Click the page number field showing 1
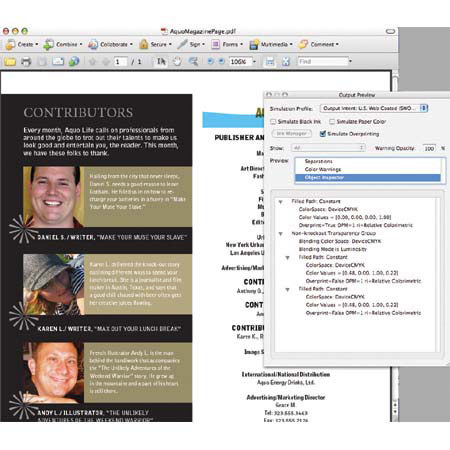 click(120, 62)
